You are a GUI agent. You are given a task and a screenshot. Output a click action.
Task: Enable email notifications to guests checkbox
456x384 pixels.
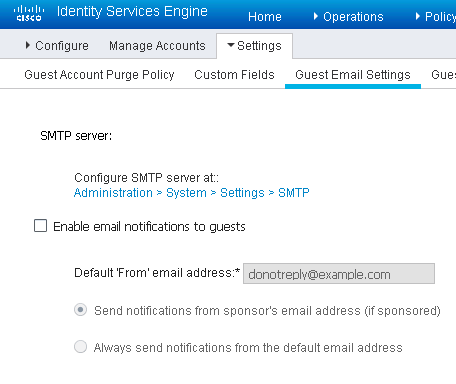pyautogui.click(x=40, y=226)
